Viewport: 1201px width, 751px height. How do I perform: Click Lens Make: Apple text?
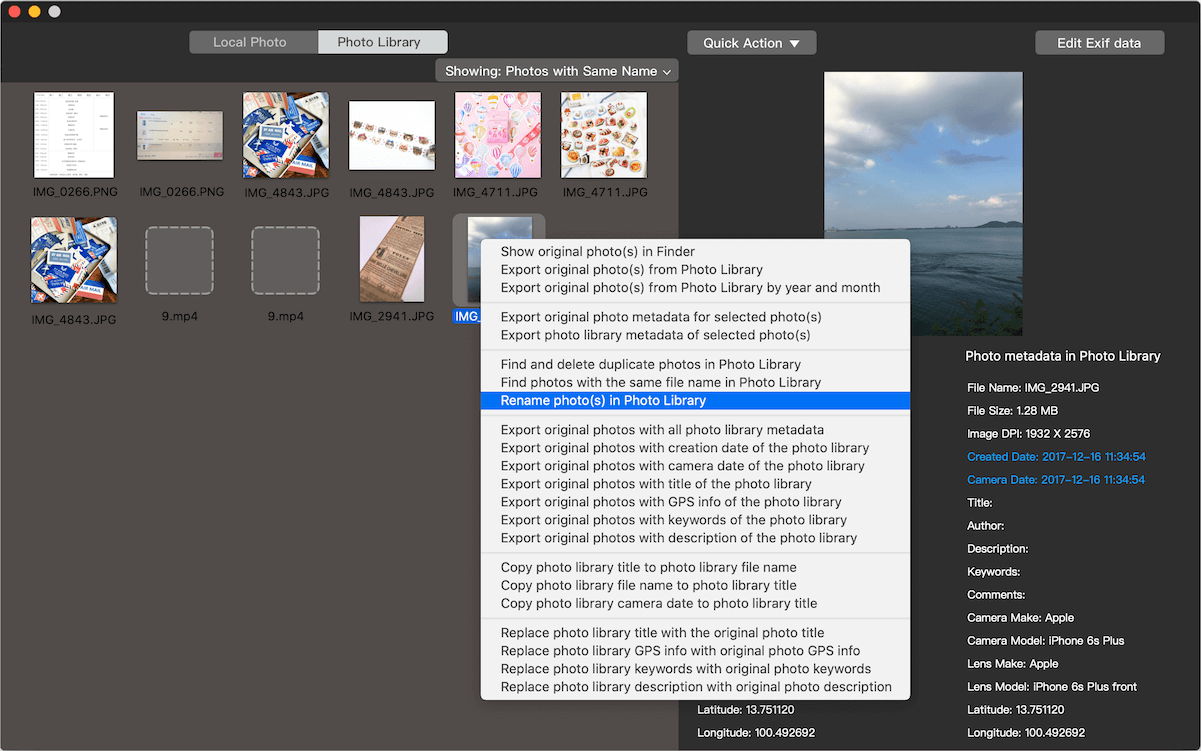tap(1012, 664)
